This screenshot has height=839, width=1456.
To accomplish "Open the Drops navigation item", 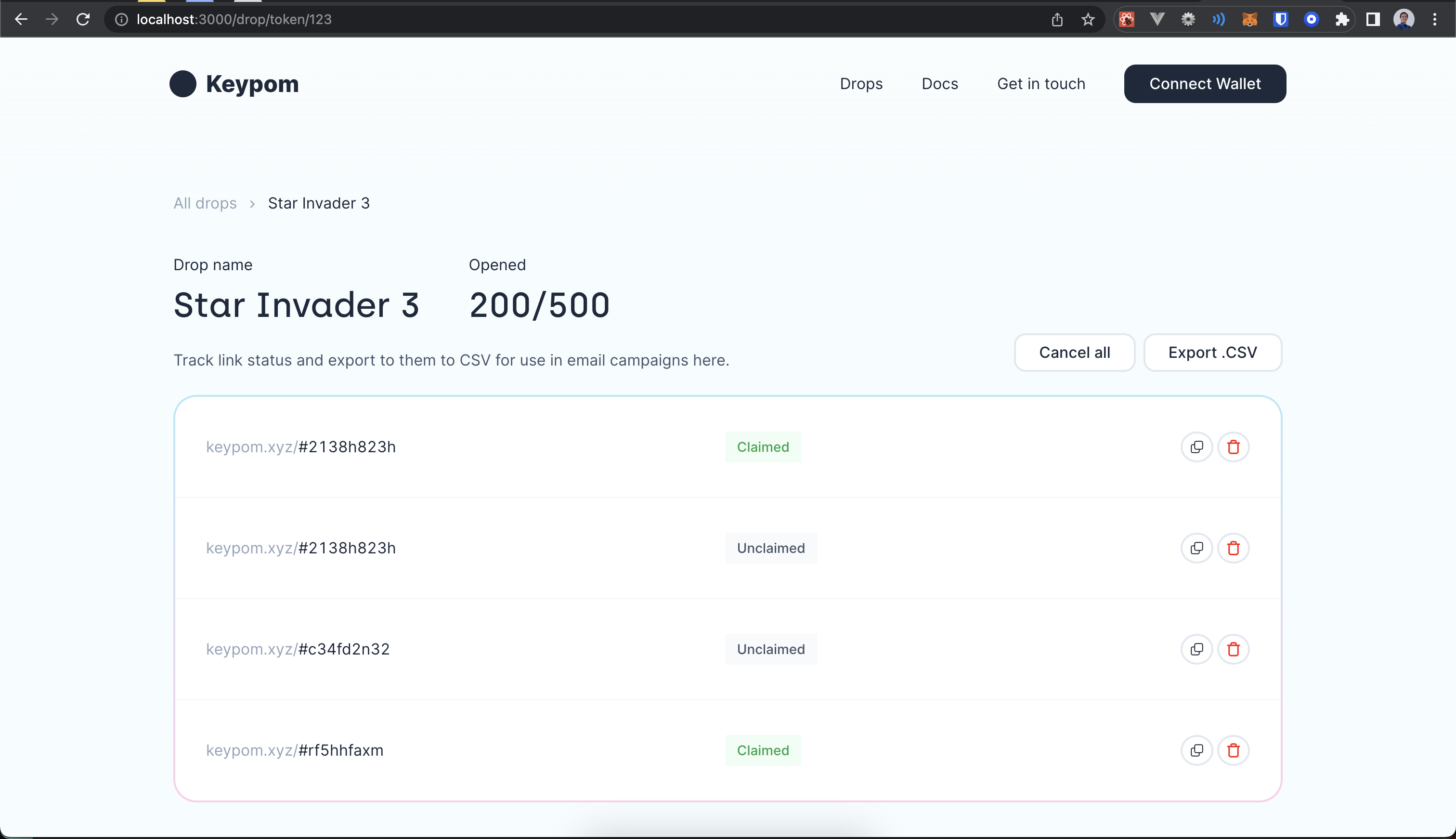I will click(x=861, y=83).
